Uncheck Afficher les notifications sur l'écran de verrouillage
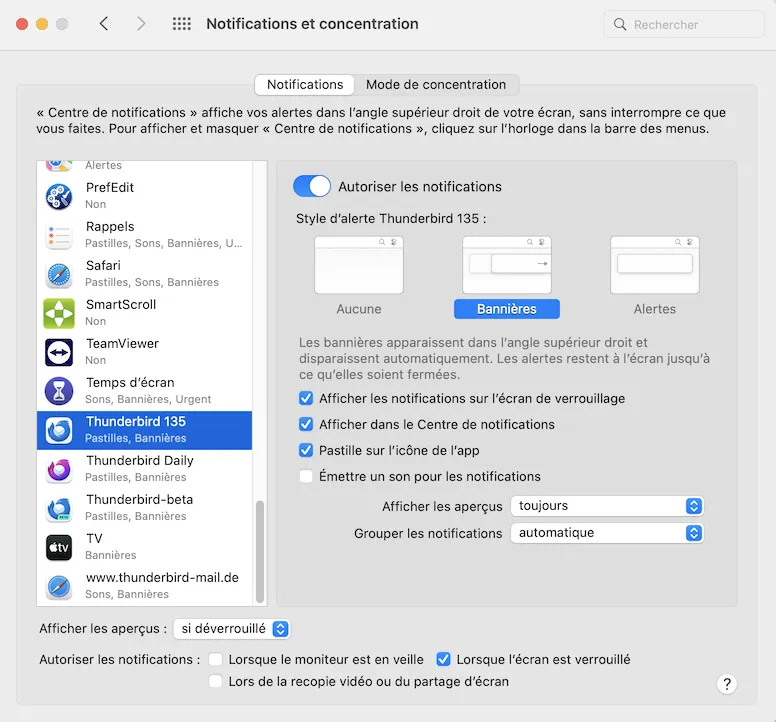Image resolution: width=776 pixels, height=722 pixels. (306, 398)
